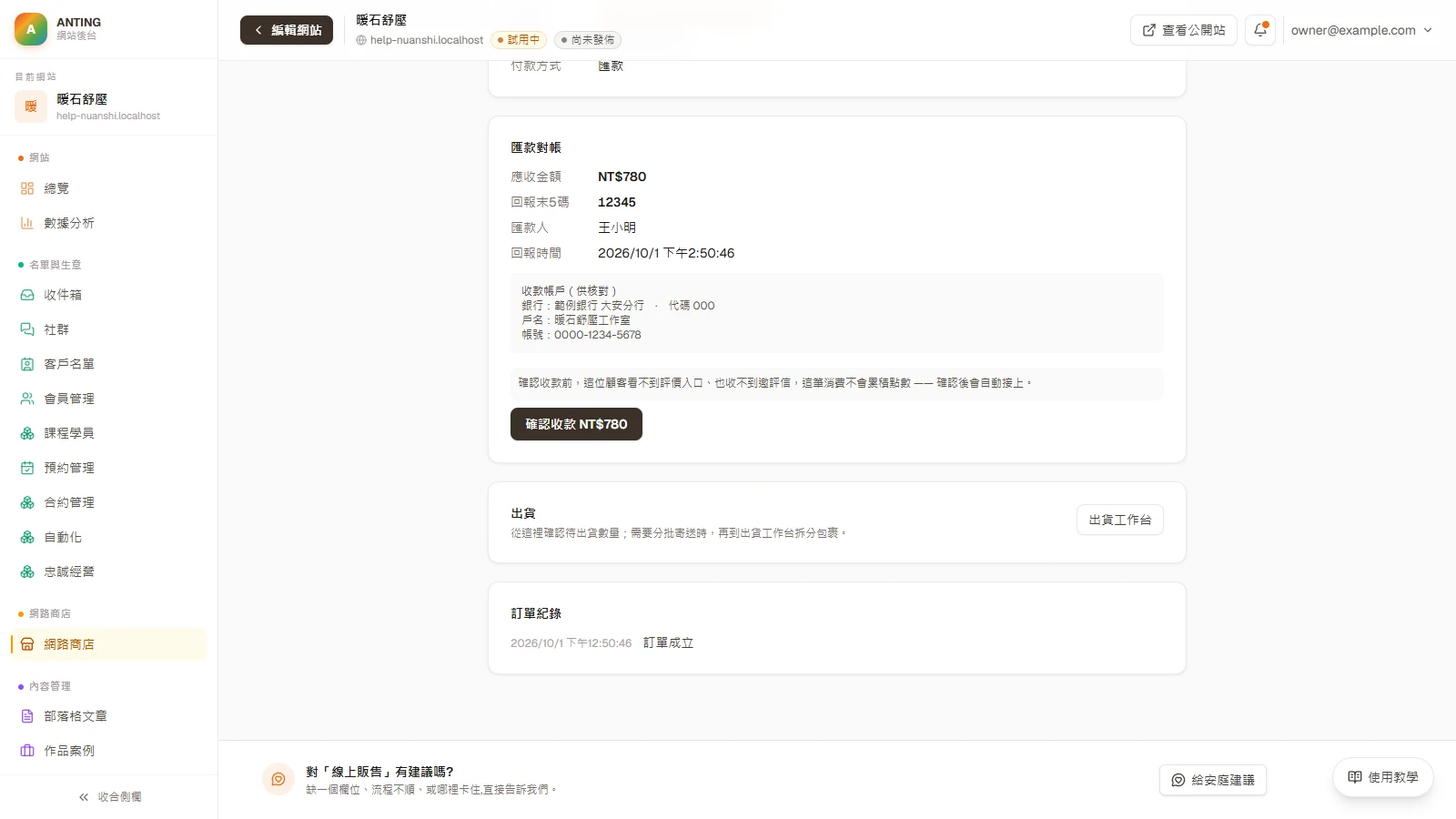Click report time 2026/10/1 下午2:50:46
This screenshot has width=1456, height=819.
(666, 253)
